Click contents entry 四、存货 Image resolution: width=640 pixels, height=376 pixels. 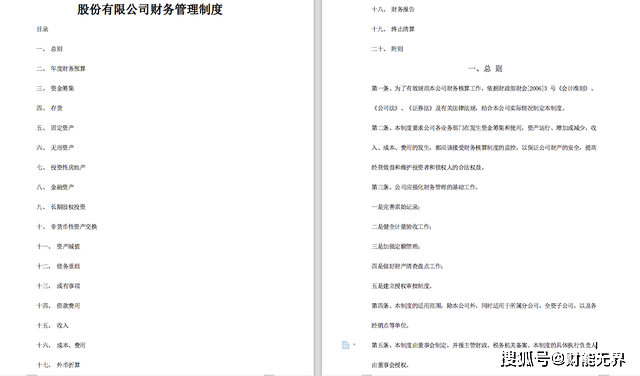[x=49, y=108]
